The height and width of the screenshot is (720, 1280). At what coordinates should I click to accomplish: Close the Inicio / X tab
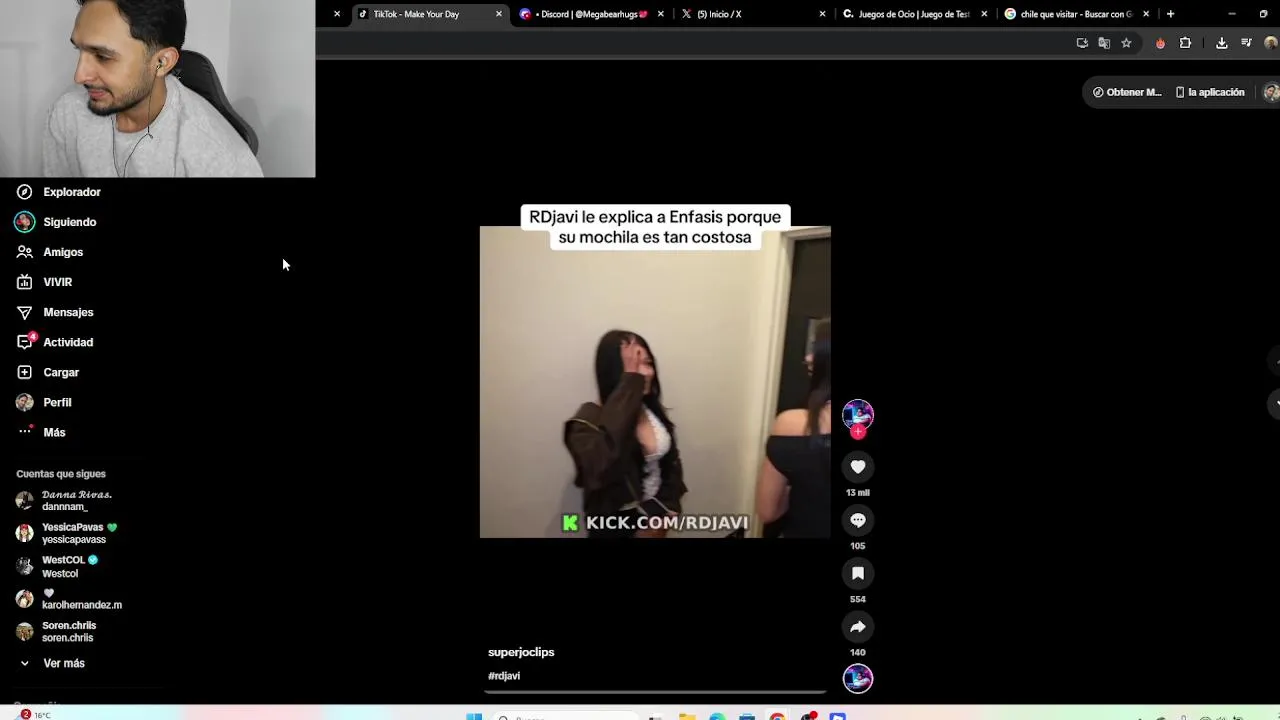[822, 14]
